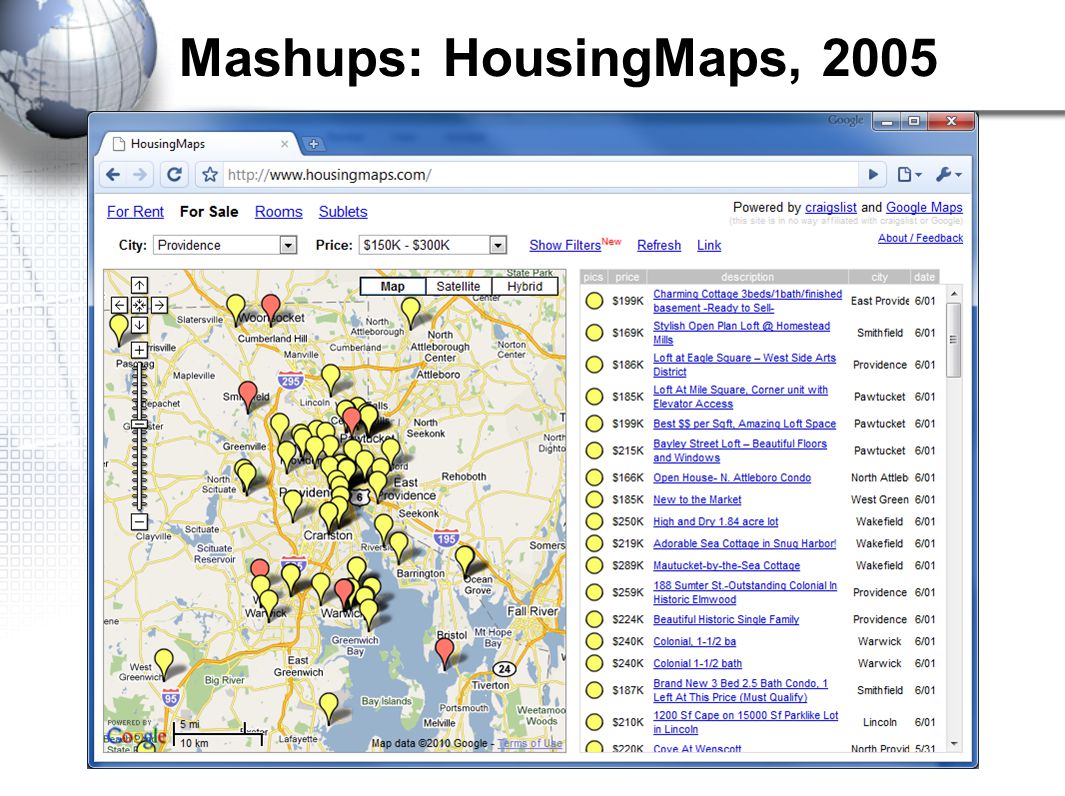Open the craigslist link
This screenshot has height=796, width=1065.
[831, 207]
